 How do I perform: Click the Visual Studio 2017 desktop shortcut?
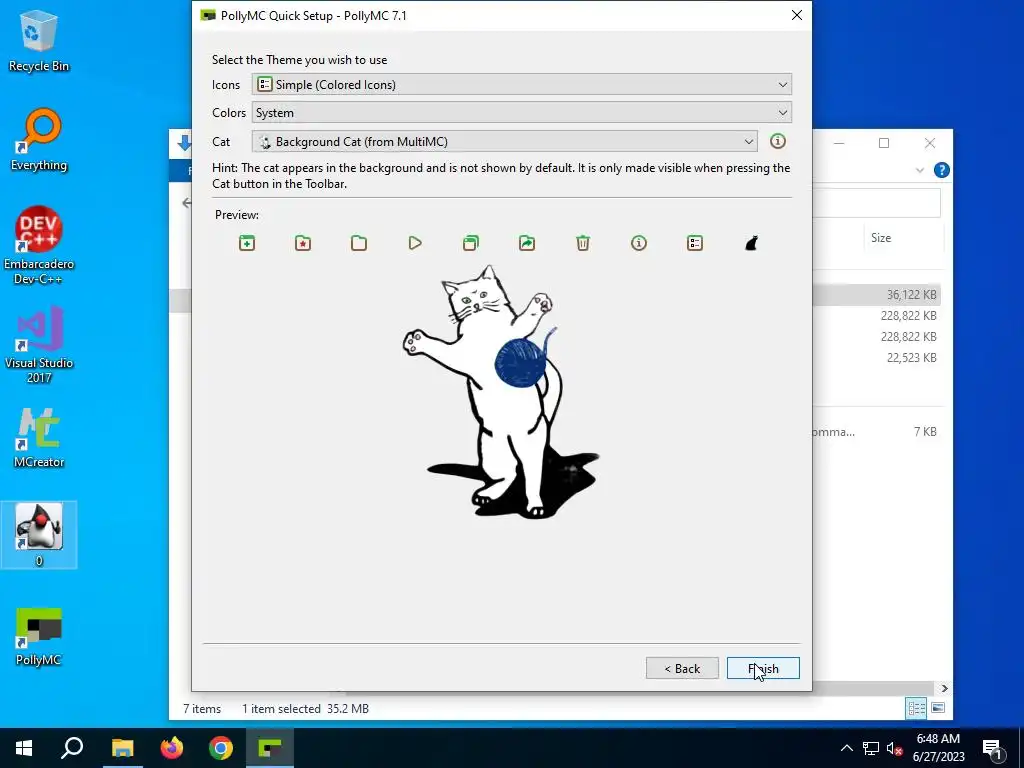[39, 344]
